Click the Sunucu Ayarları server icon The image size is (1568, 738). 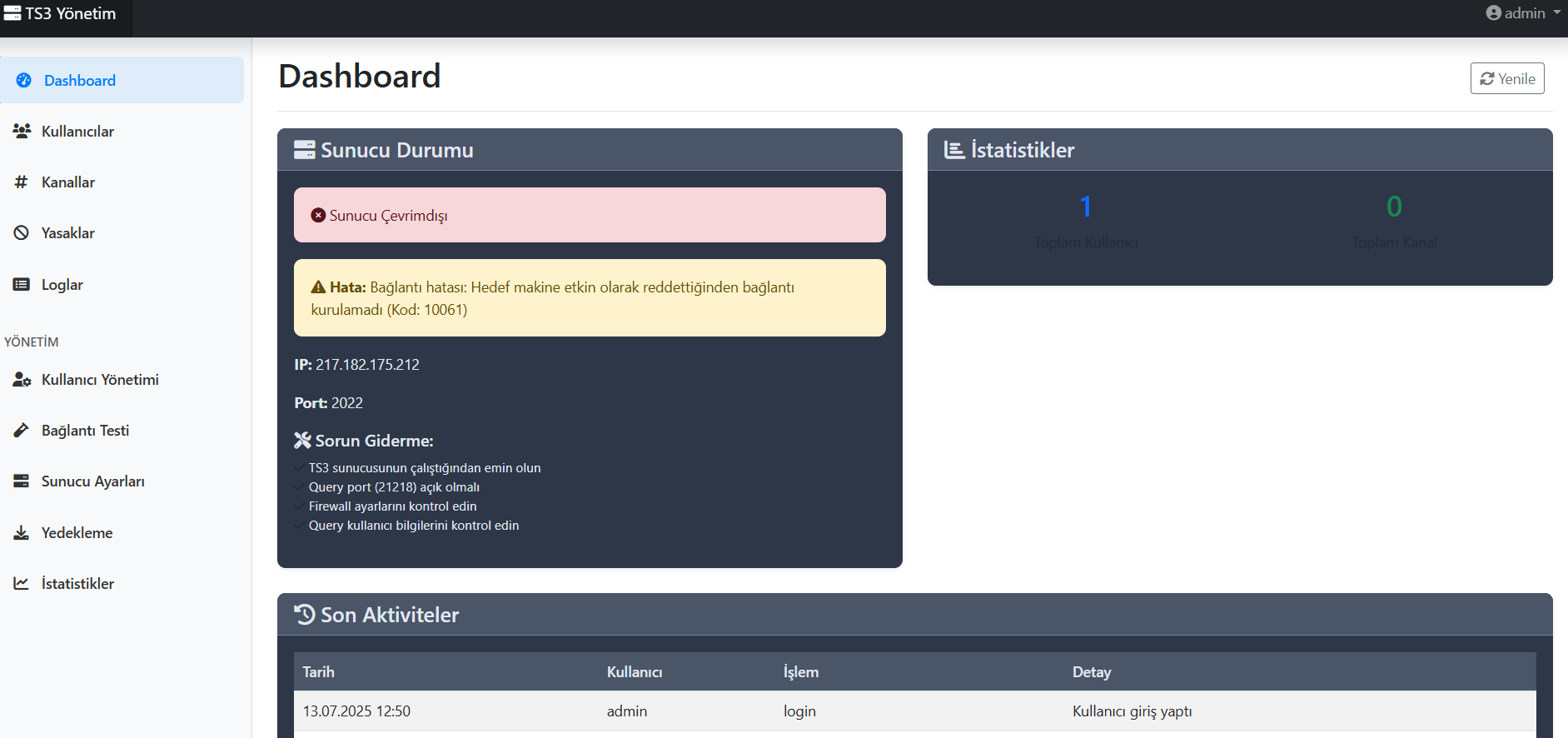(x=22, y=481)
